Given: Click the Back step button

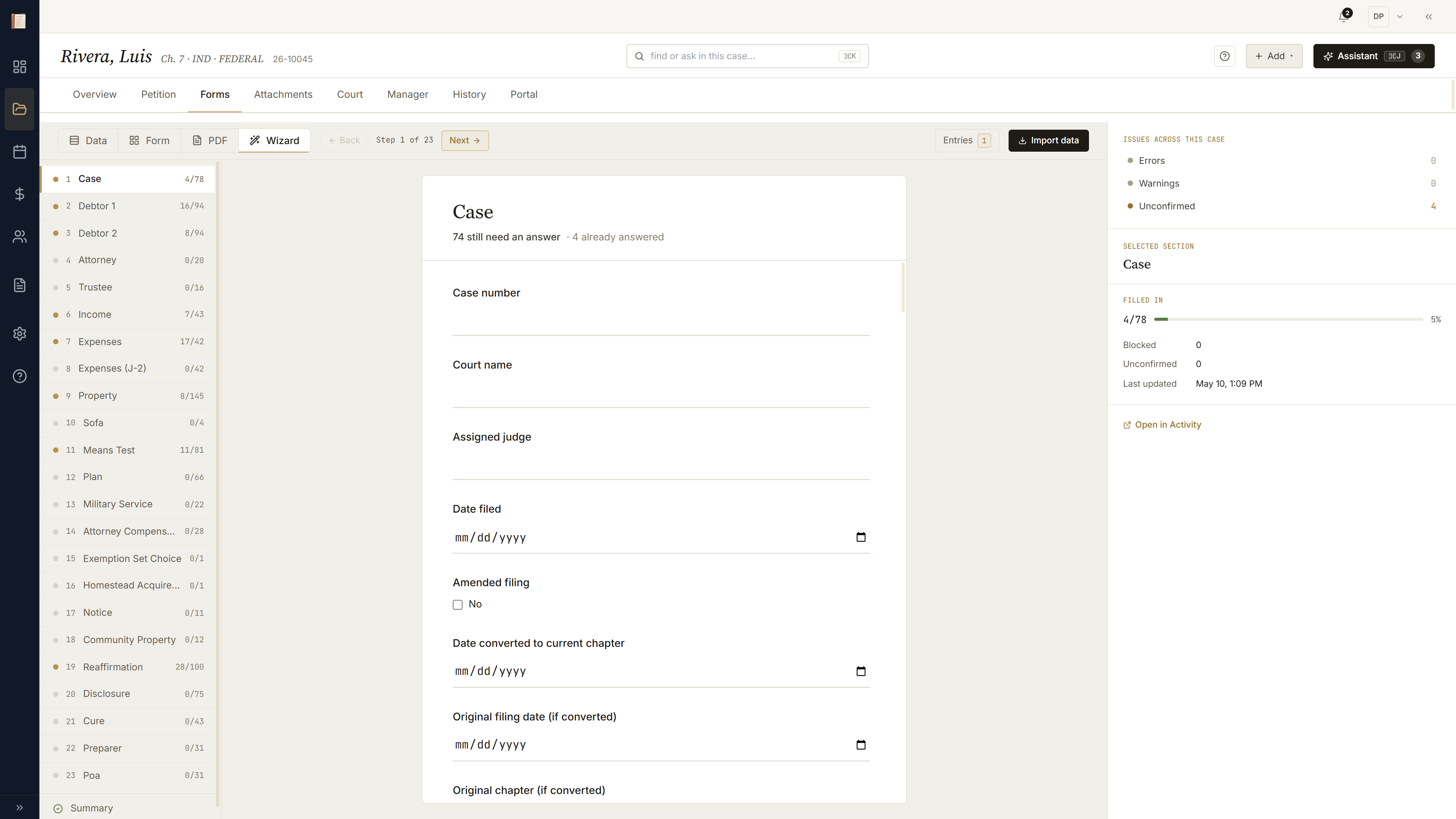Looking at the screenshot, I should [x=344, y=140].
